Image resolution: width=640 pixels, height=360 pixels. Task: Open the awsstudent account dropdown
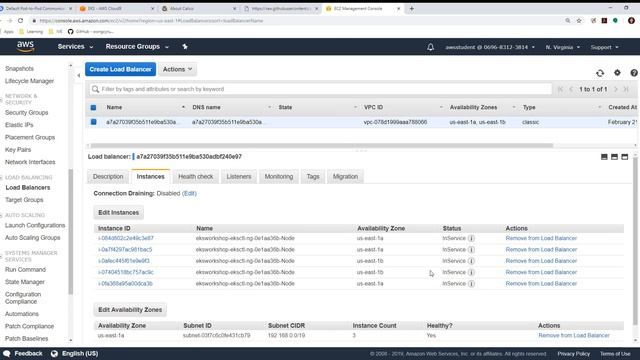point(490,47)
